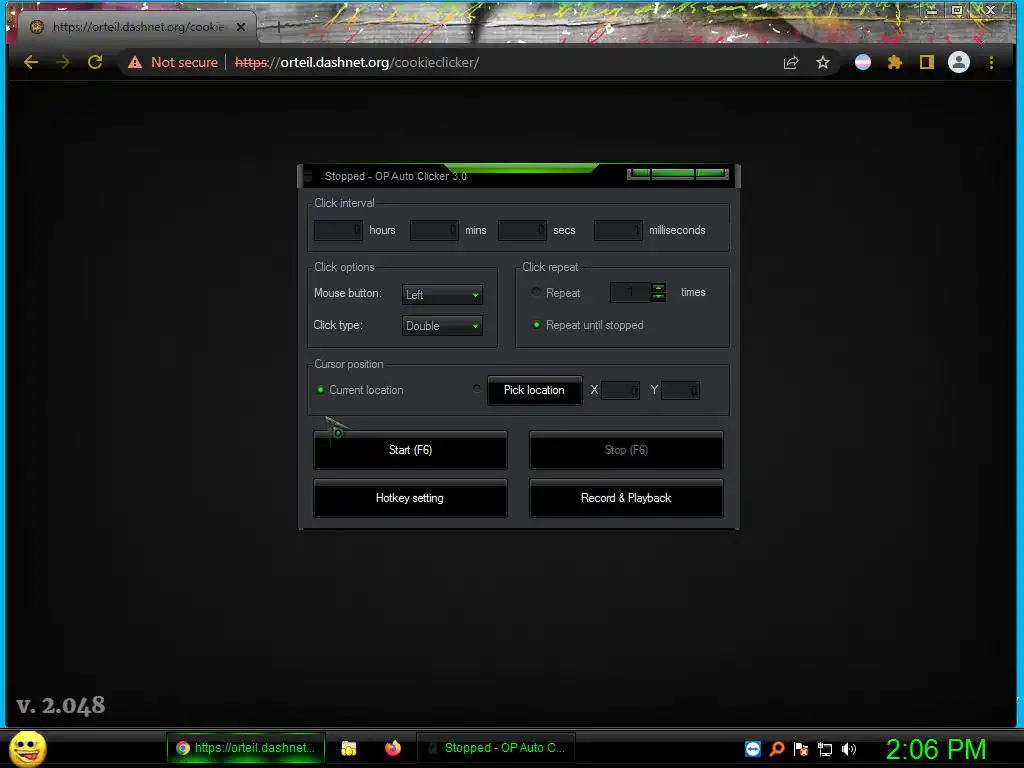Start auto clicking with Start (F6)
1024x768 pixels.
point(410,450)
